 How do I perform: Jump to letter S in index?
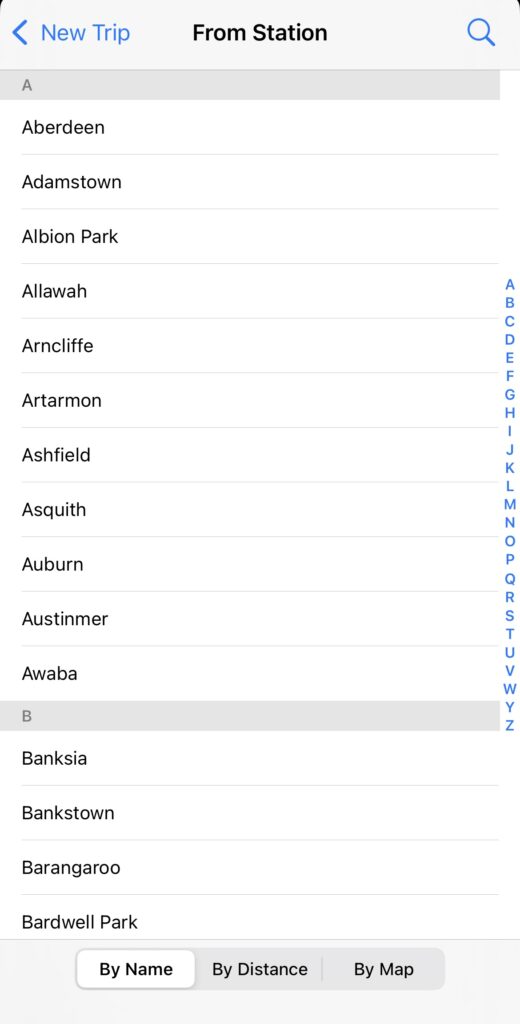(510, 615)
